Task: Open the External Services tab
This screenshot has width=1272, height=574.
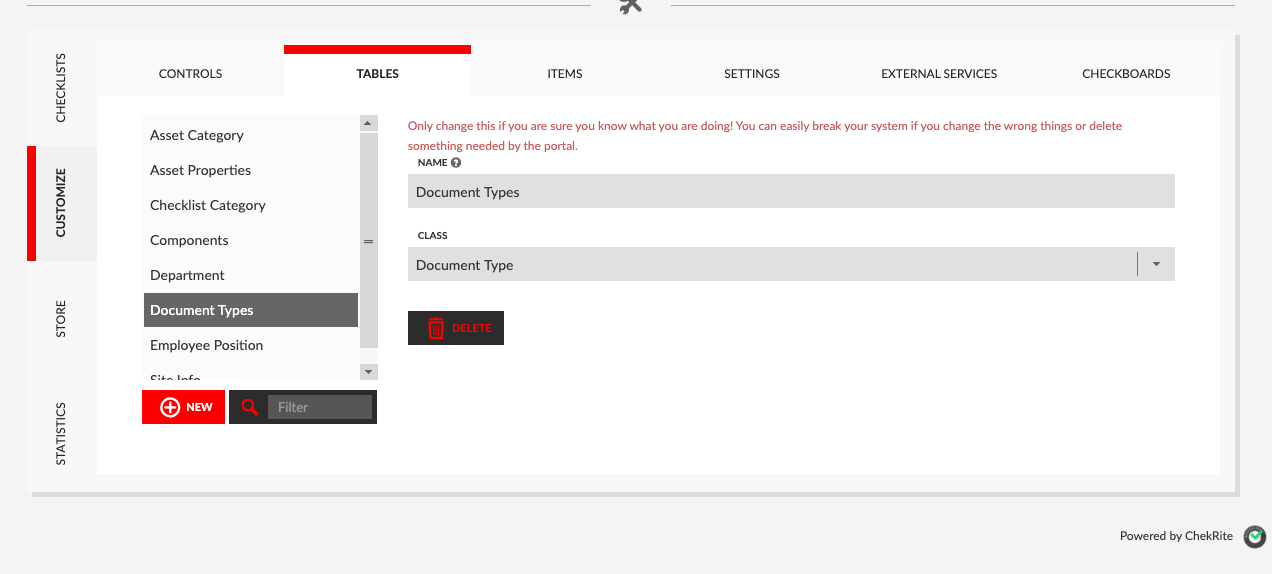Action: tap(938, 74)
